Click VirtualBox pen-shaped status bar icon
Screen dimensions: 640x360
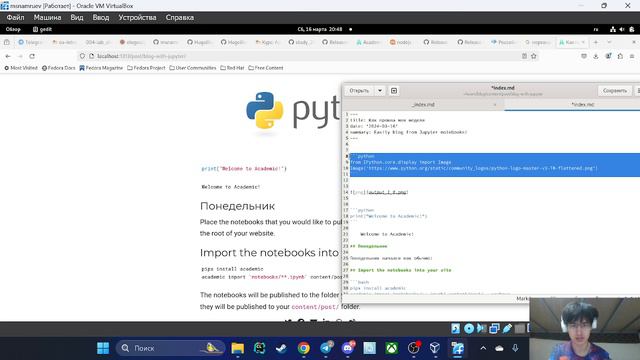click(x=507, y=329)
